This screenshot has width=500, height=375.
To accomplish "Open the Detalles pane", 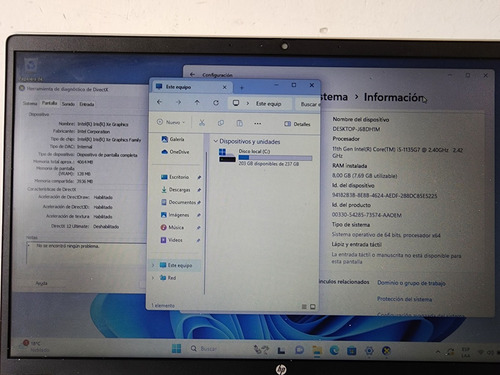I will [x=297, y=124].
